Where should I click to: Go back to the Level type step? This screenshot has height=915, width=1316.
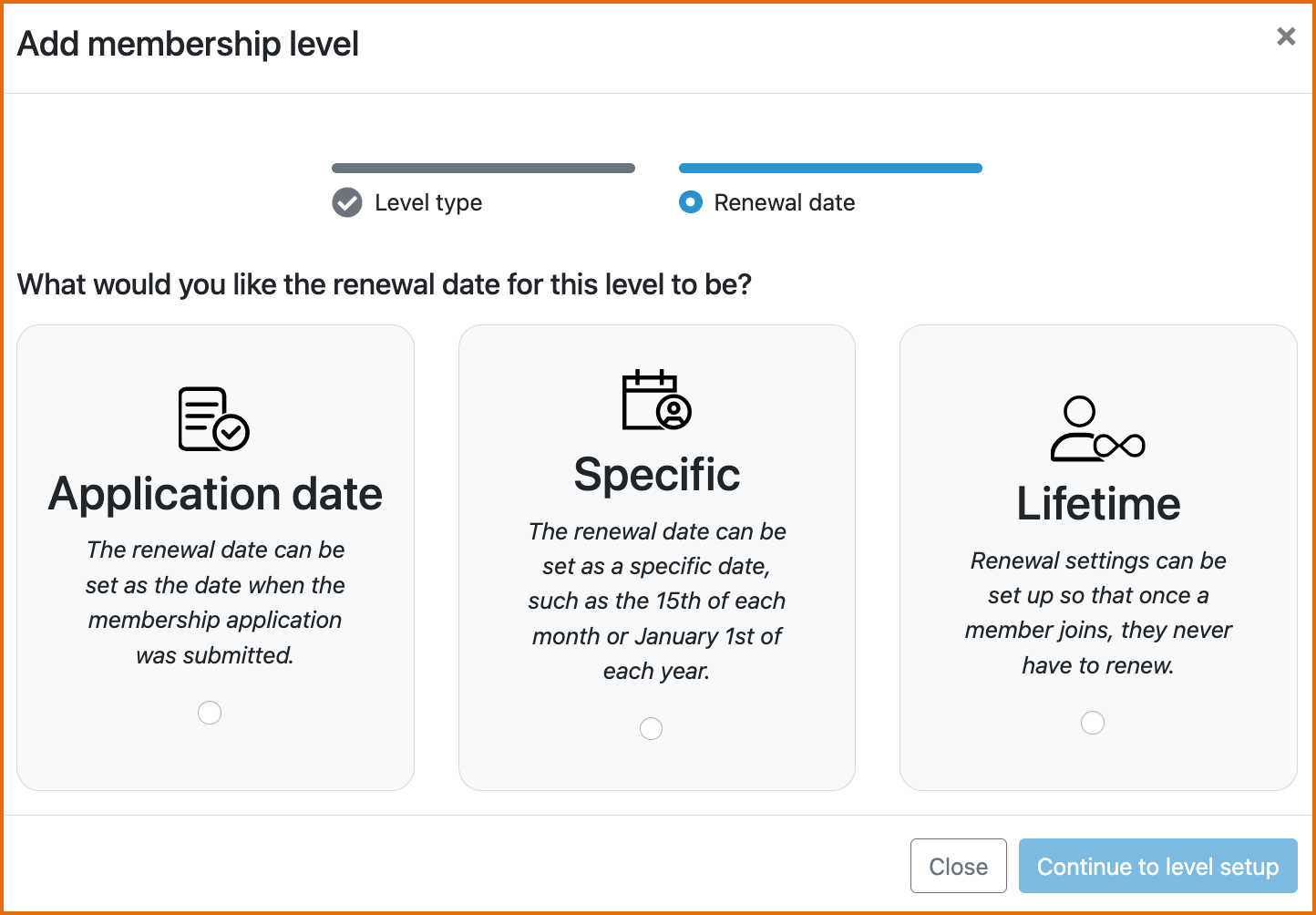[427, 202]
